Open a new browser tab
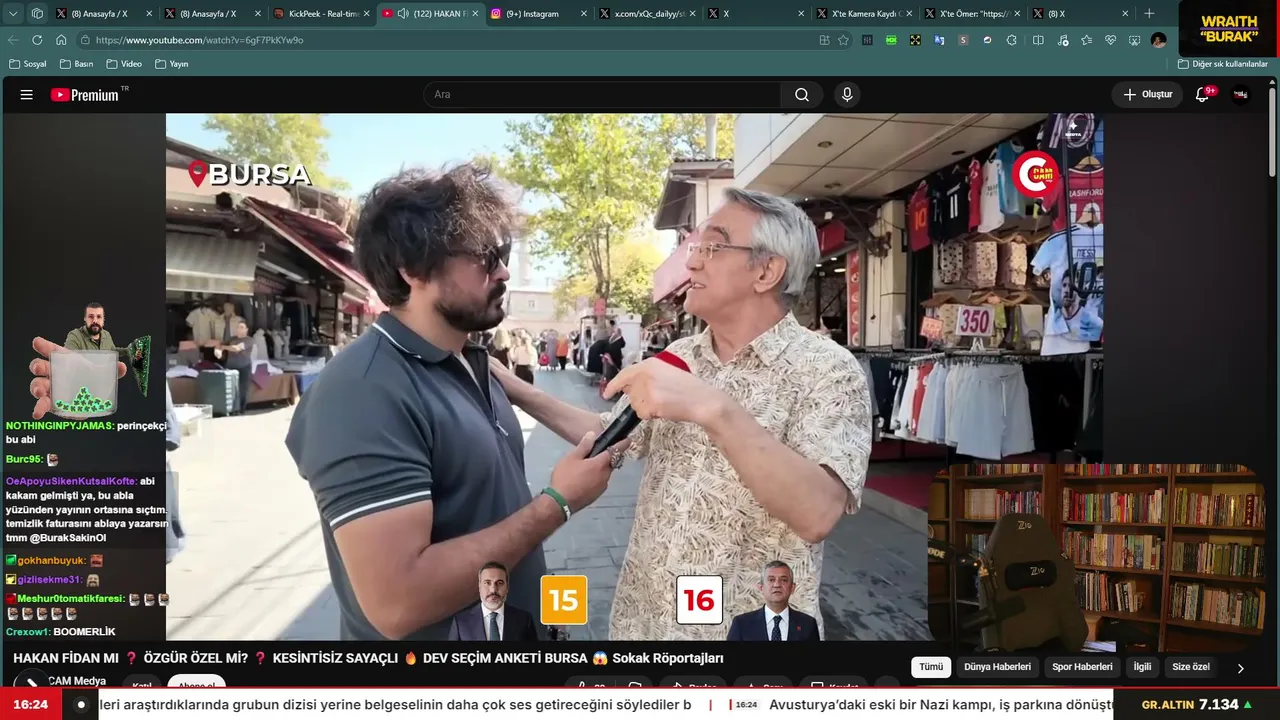The image size is (1280, 720). [x=1149, y=14]
